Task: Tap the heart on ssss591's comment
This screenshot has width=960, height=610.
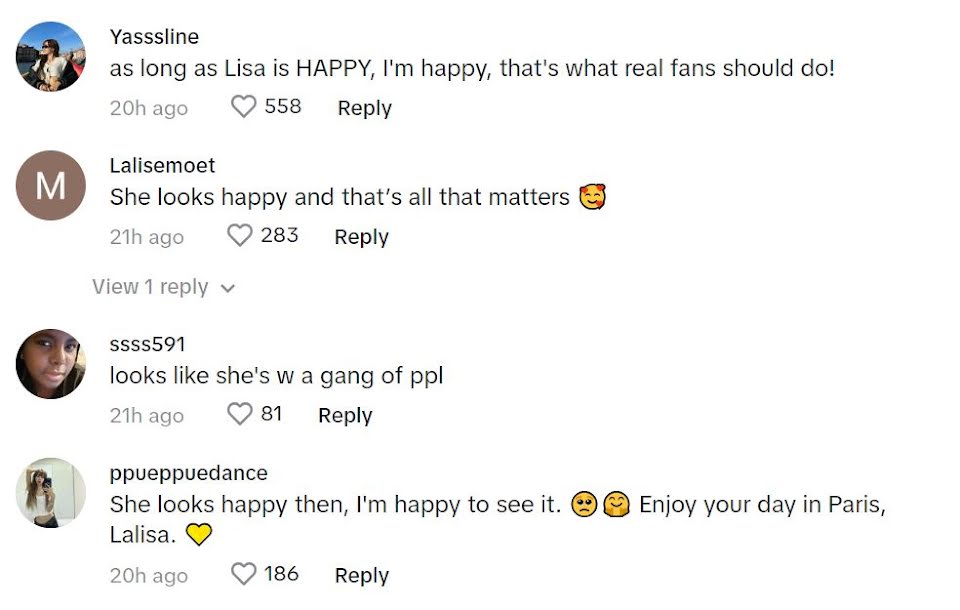Action: (x=240, y=414)
